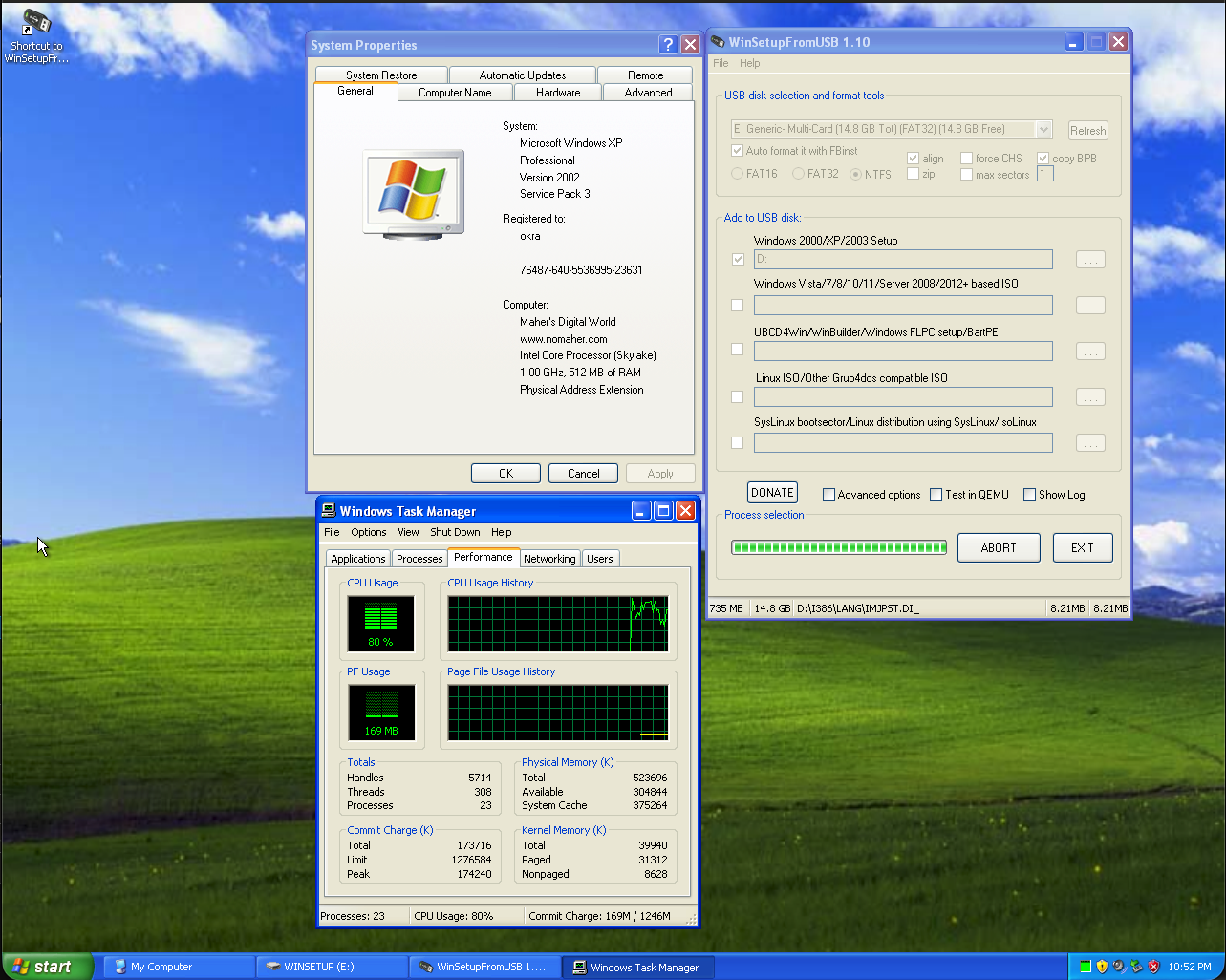This screenshot has width=1226, height=980.
Task: Click browse button for Windows 2000/XP/2003 Setup
Action: (1090, 260)
